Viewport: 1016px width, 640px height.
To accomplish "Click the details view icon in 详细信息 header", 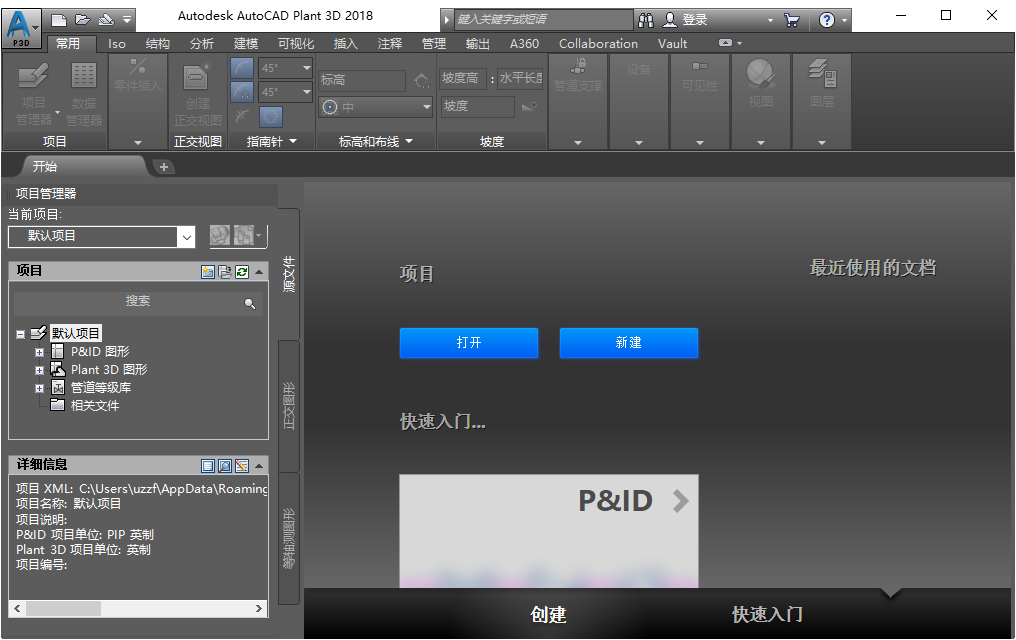I will [207, 466].
